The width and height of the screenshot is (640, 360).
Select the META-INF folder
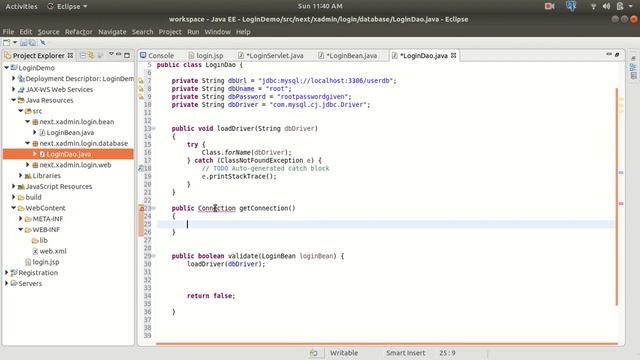[47, 218]
